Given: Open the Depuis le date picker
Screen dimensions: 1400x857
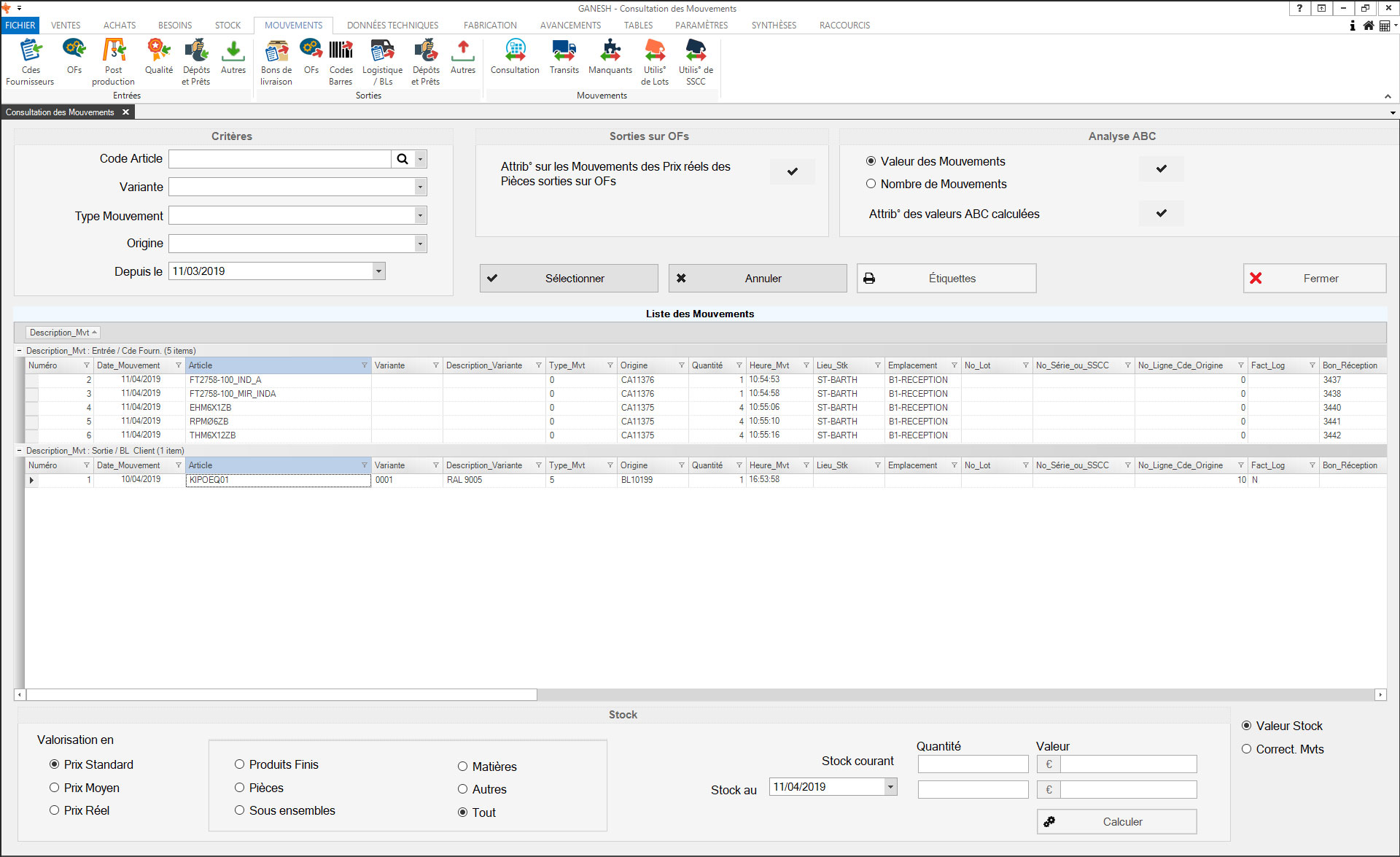Looking at the screenshot, I should click(x=378, y=271).
